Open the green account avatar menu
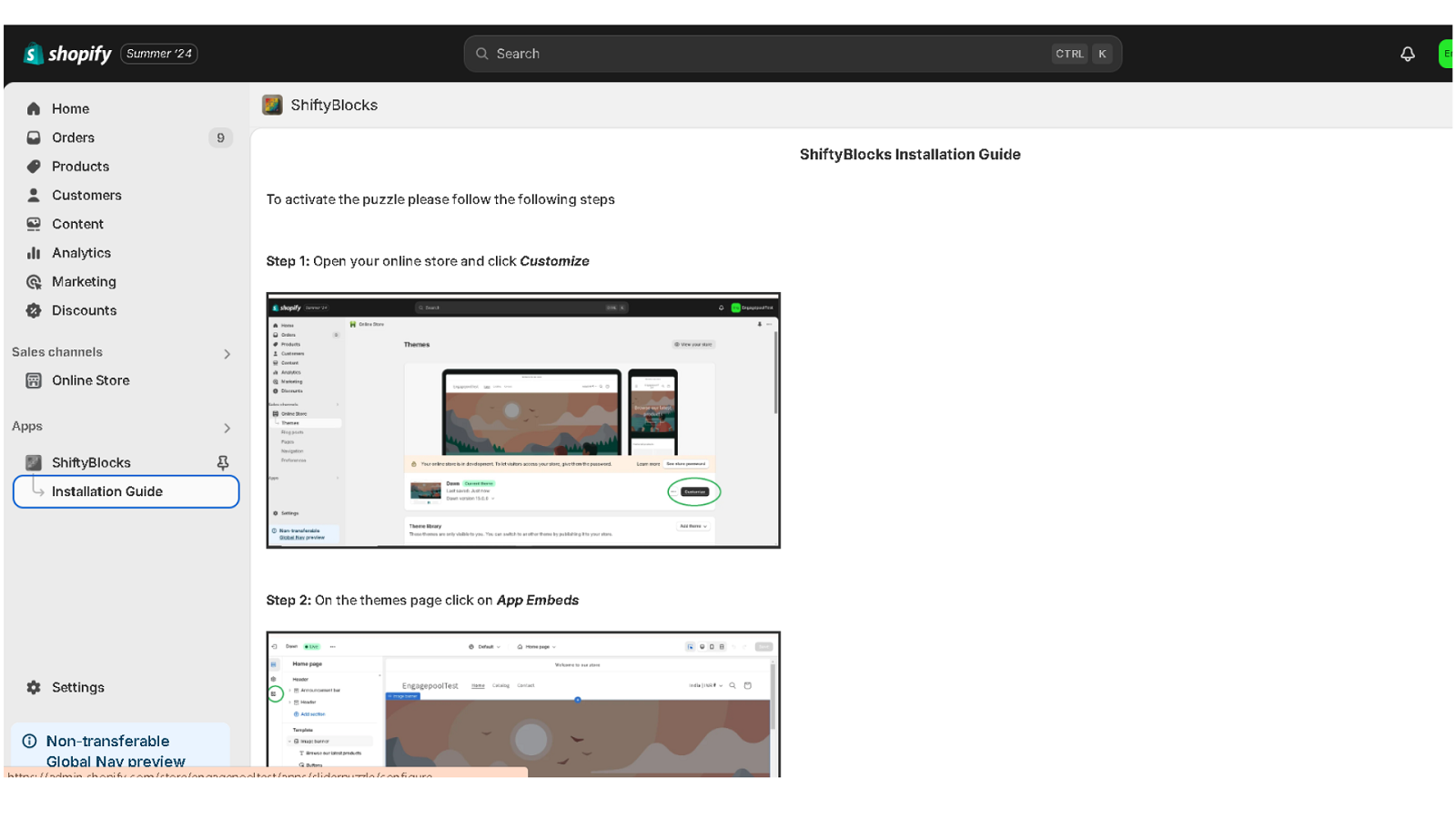The height and width of the screenshot is (819, 1456). [x=1445, y=54]
